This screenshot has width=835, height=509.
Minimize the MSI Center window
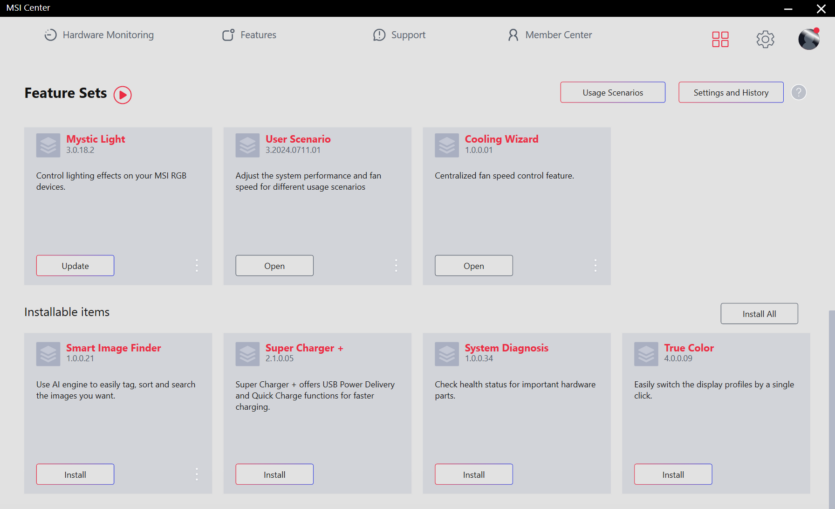(x=788, y=9)
